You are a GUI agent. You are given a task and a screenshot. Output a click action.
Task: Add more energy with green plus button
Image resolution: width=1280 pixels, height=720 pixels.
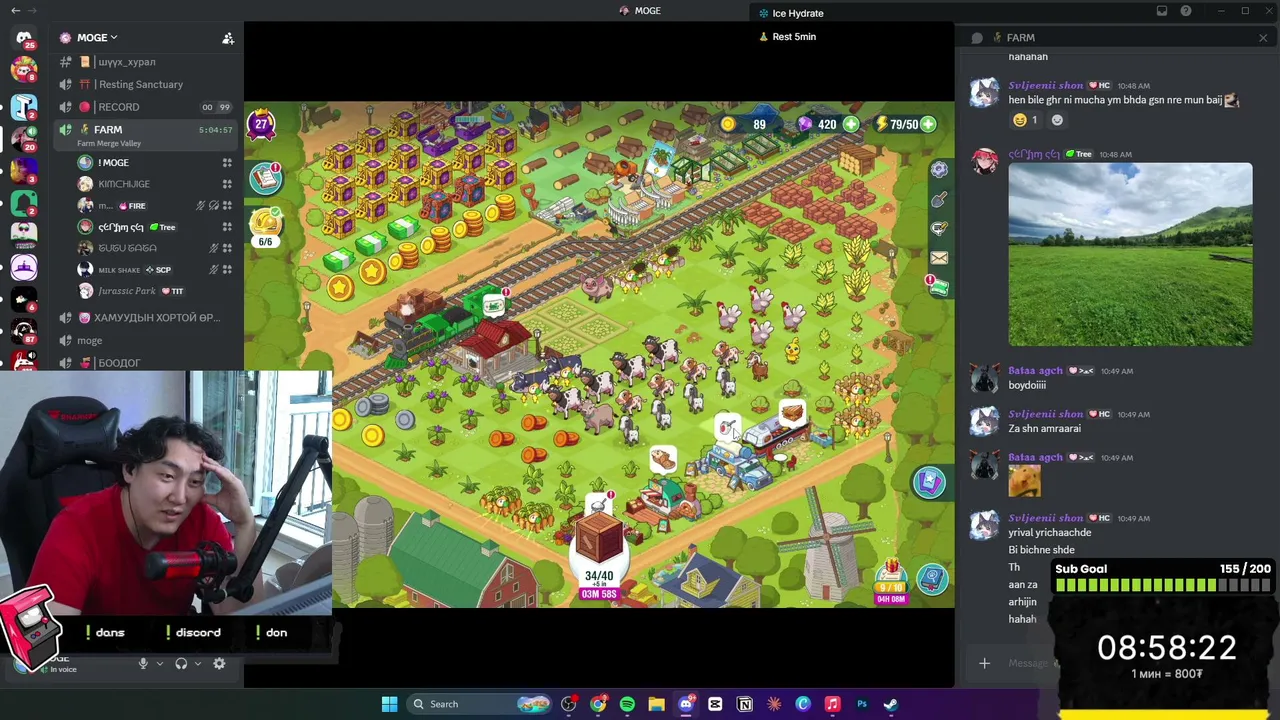tap(928, 124)
